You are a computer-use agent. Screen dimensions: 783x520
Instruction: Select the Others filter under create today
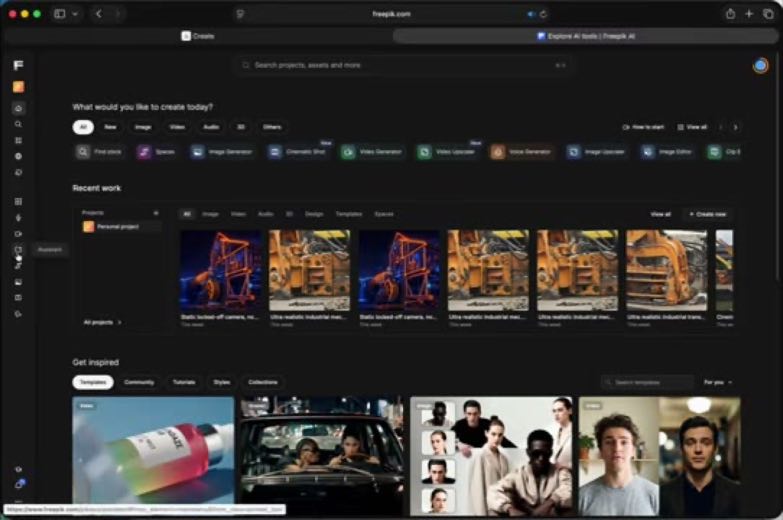coord(272,127)
